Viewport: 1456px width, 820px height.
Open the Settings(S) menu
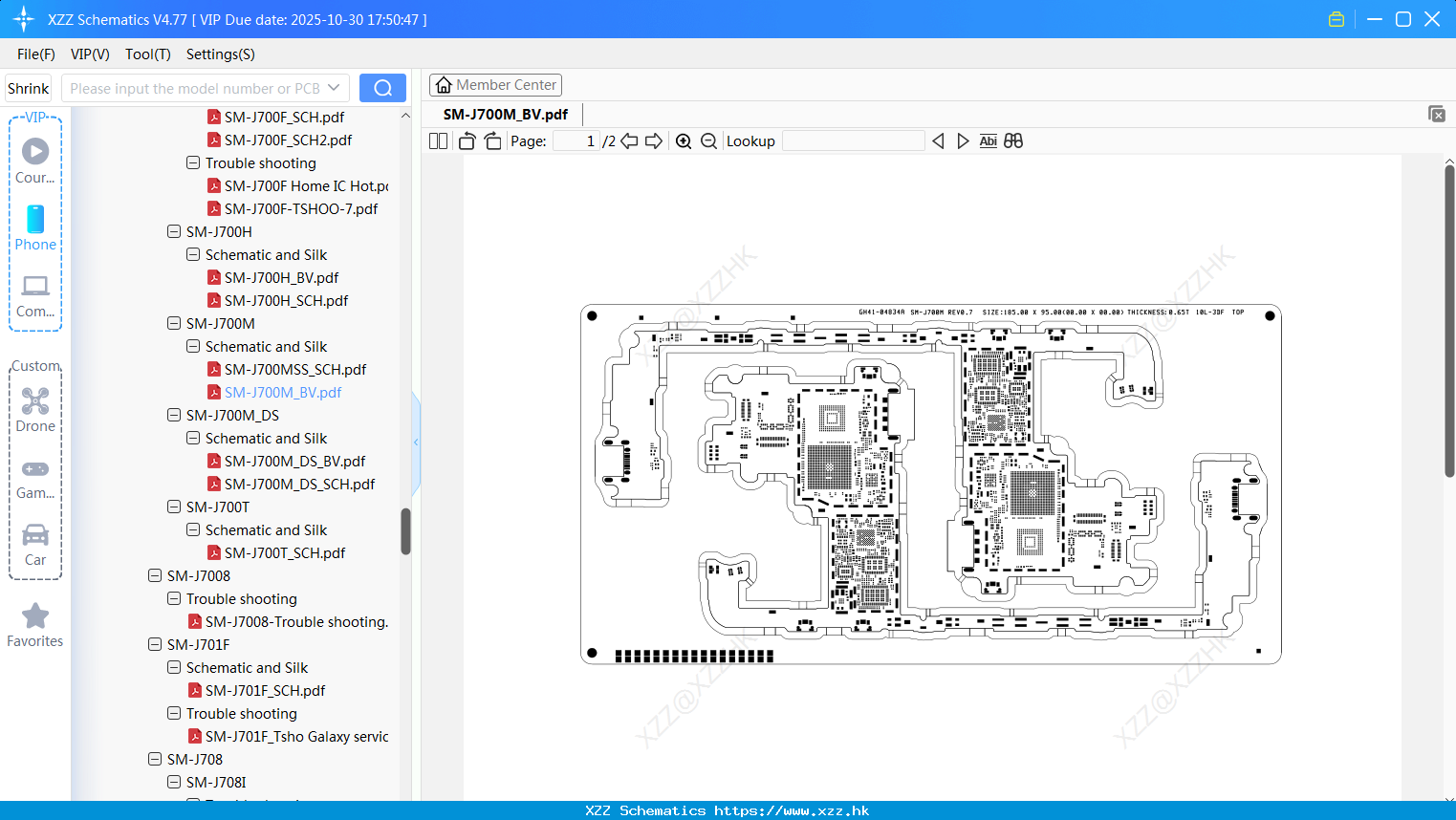click(x=221, y=54)
